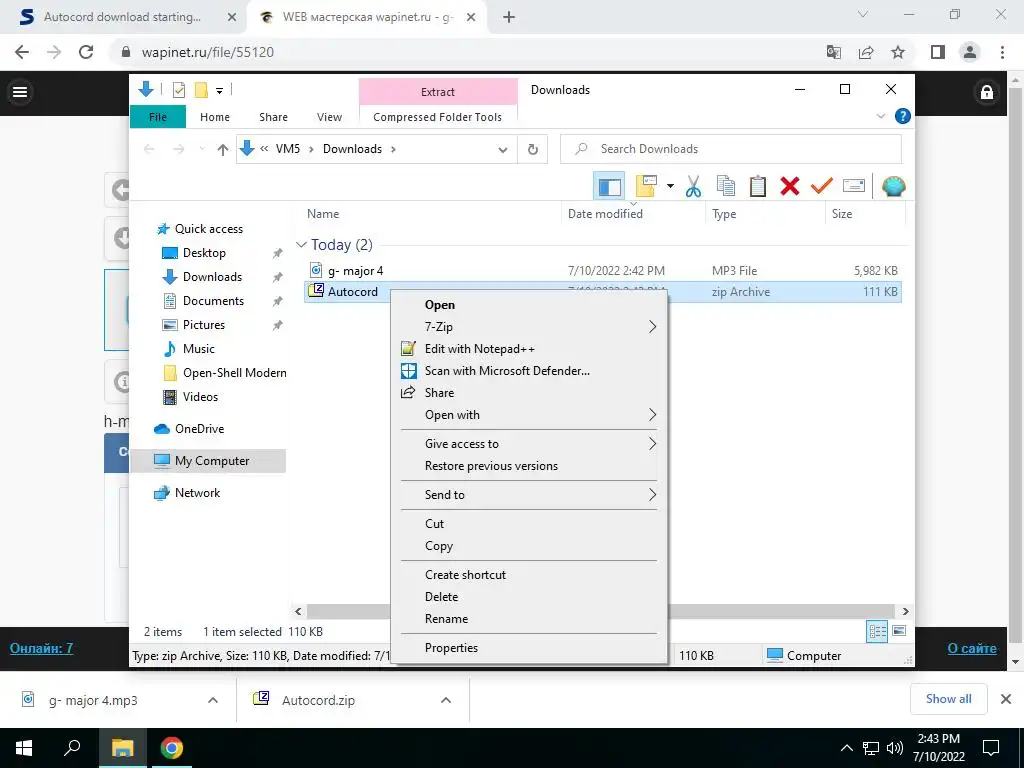Open Chrome three-dot menu

click(1002, 52)
